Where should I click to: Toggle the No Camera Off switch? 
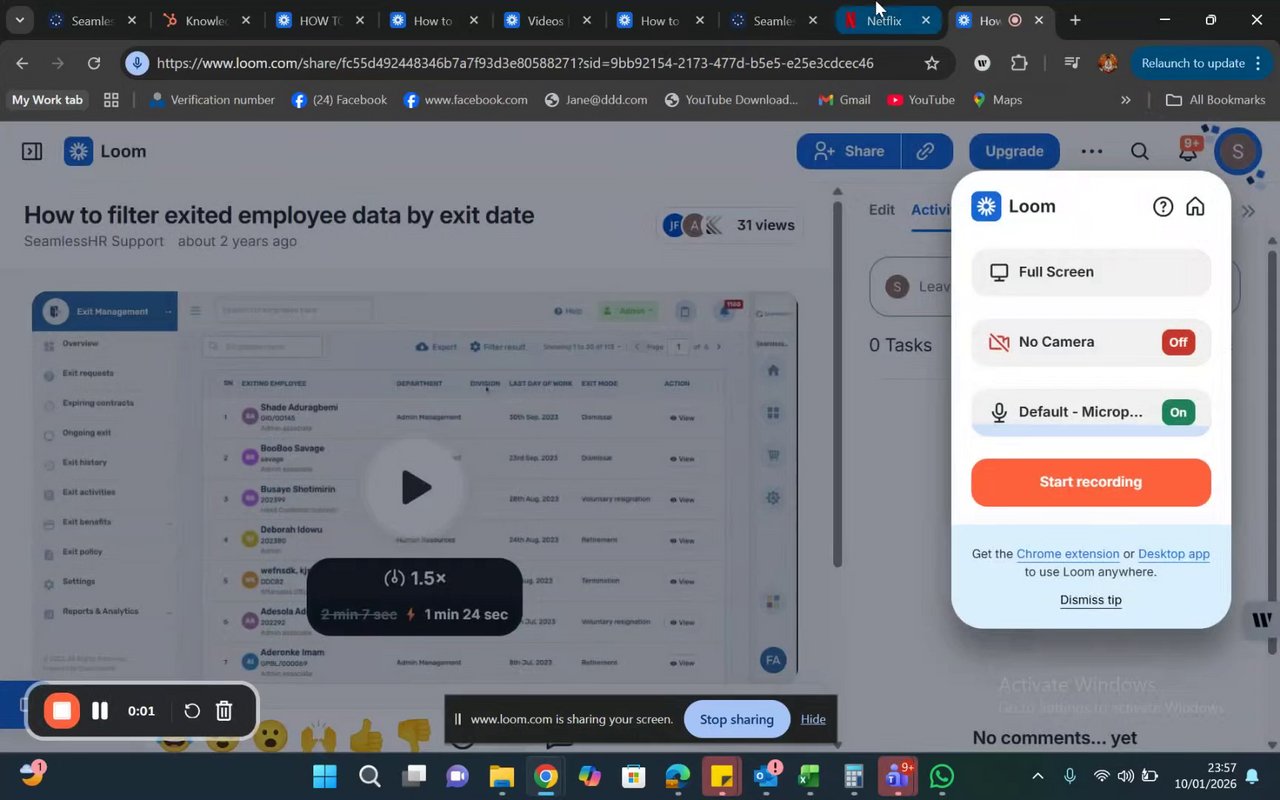[x=1178, y=342]
